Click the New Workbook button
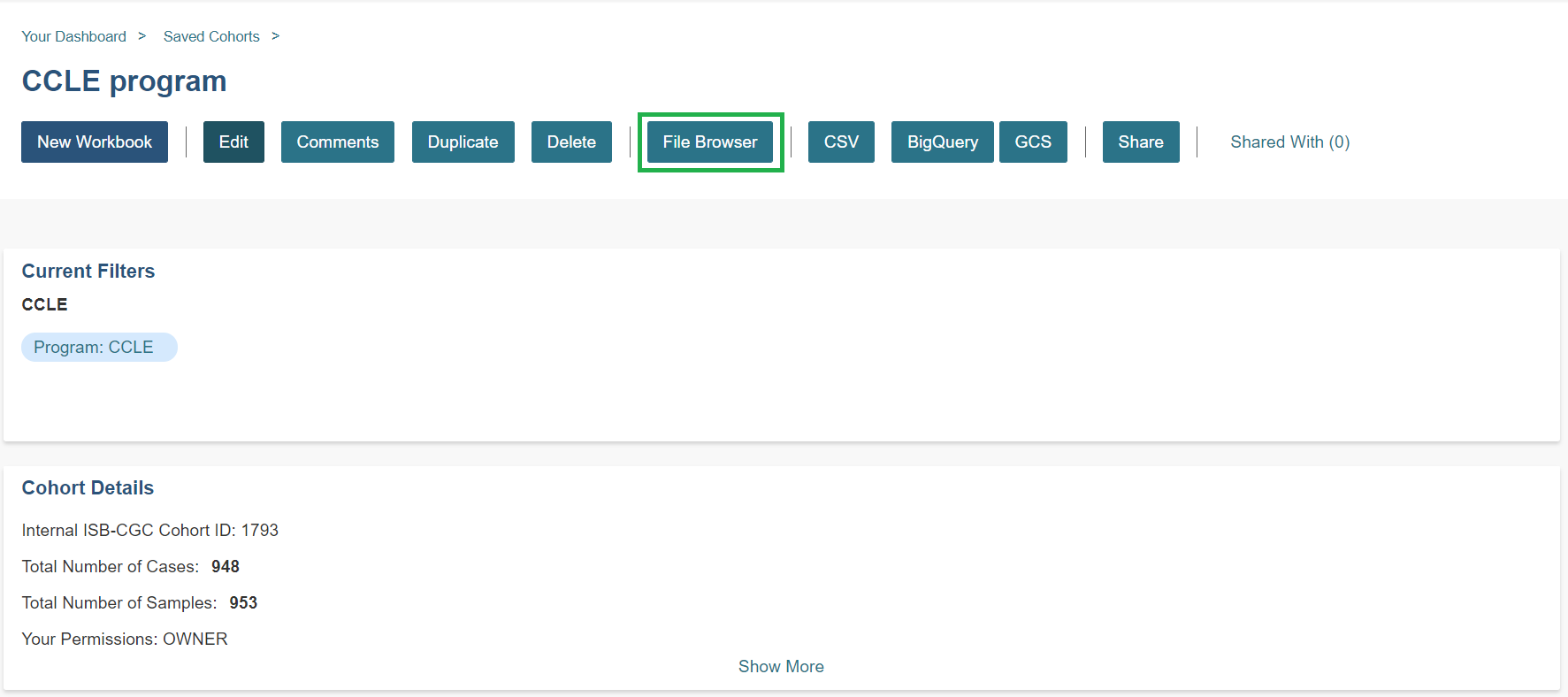The width and height of the screenshot is (1568, 697). 95,142
